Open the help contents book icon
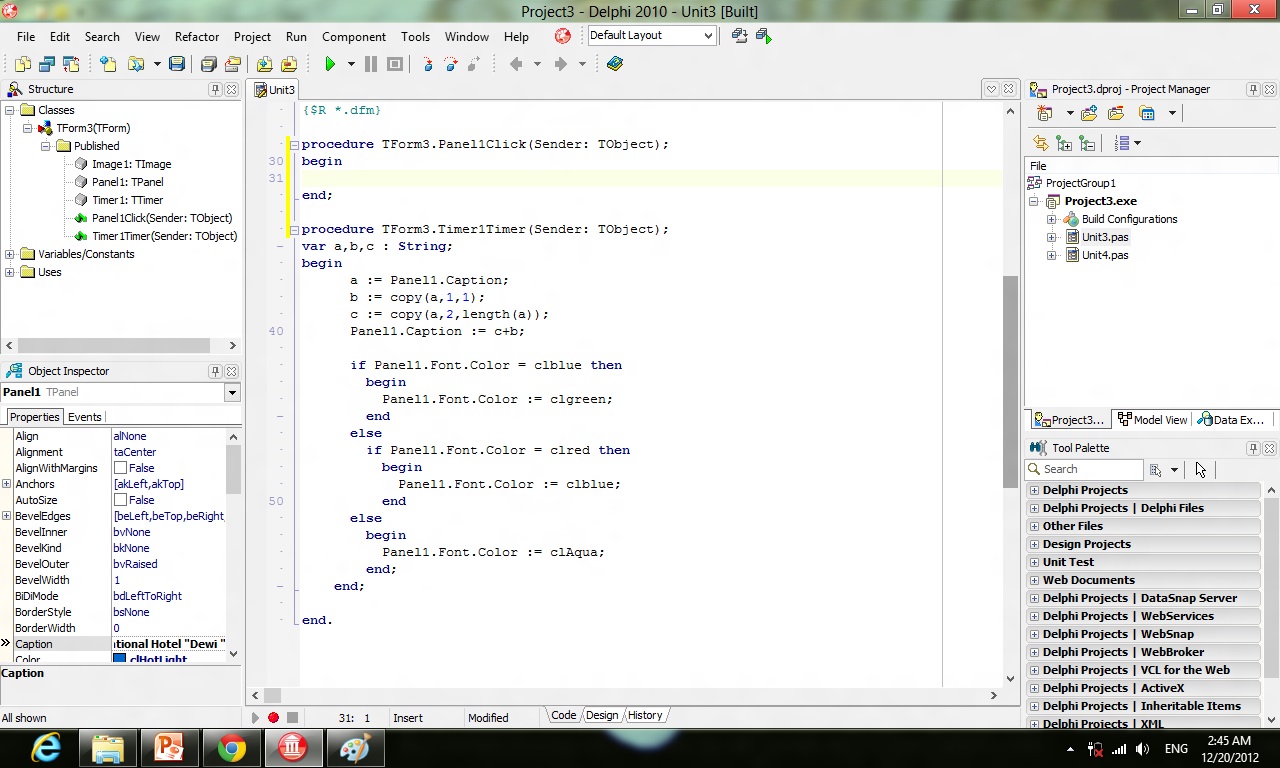 pyautogui.click(x=615, y=64)
